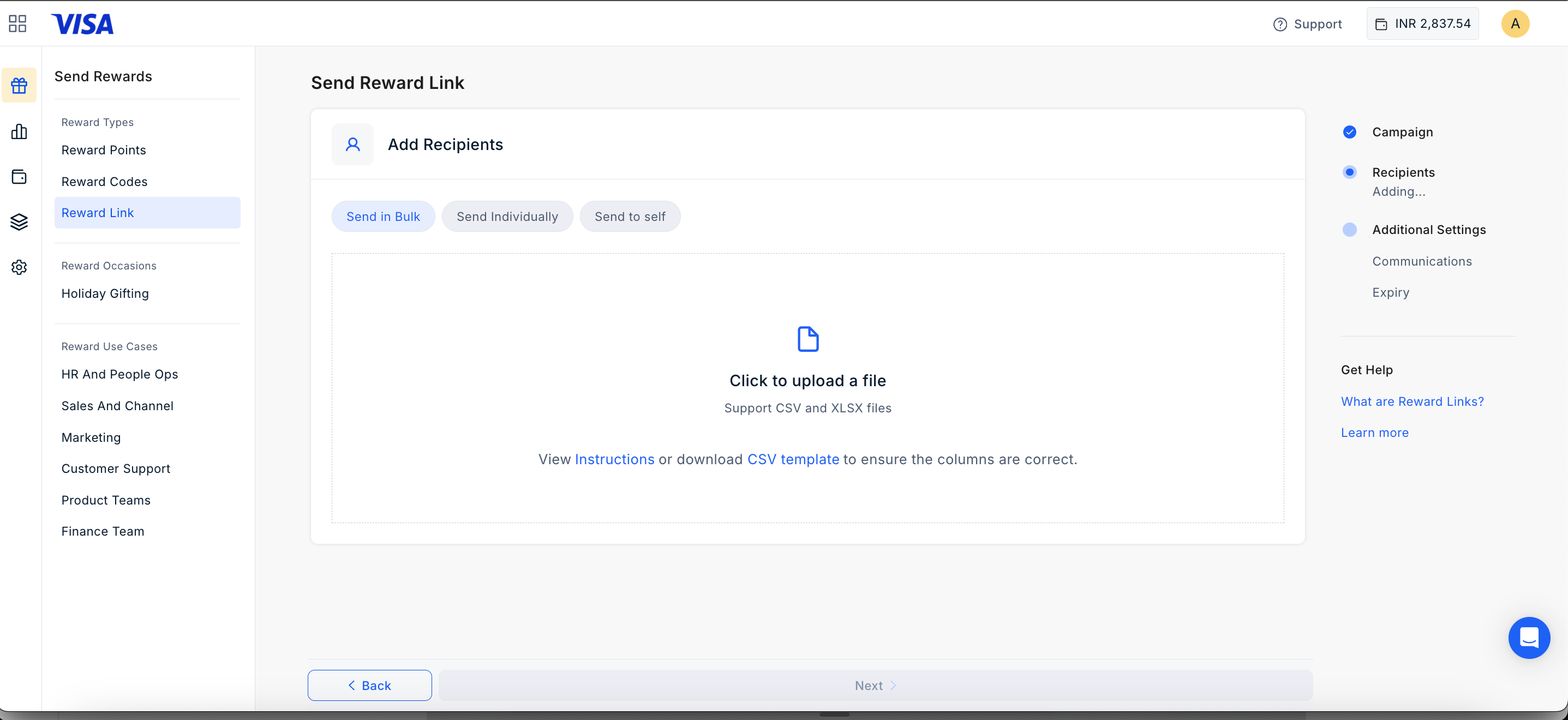The height and width of the screenshot is (720, 1568).
Task: Click the file upload document icon
Action: [x=808, y=339]
